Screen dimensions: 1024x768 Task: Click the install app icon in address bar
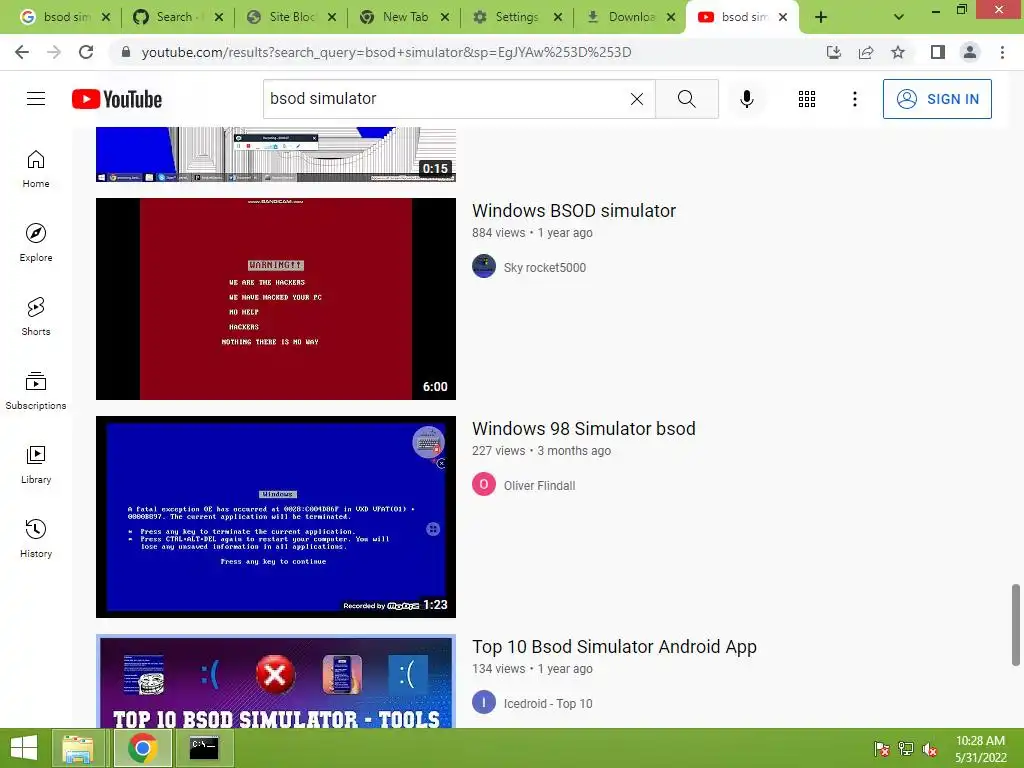tap(834, 52)
